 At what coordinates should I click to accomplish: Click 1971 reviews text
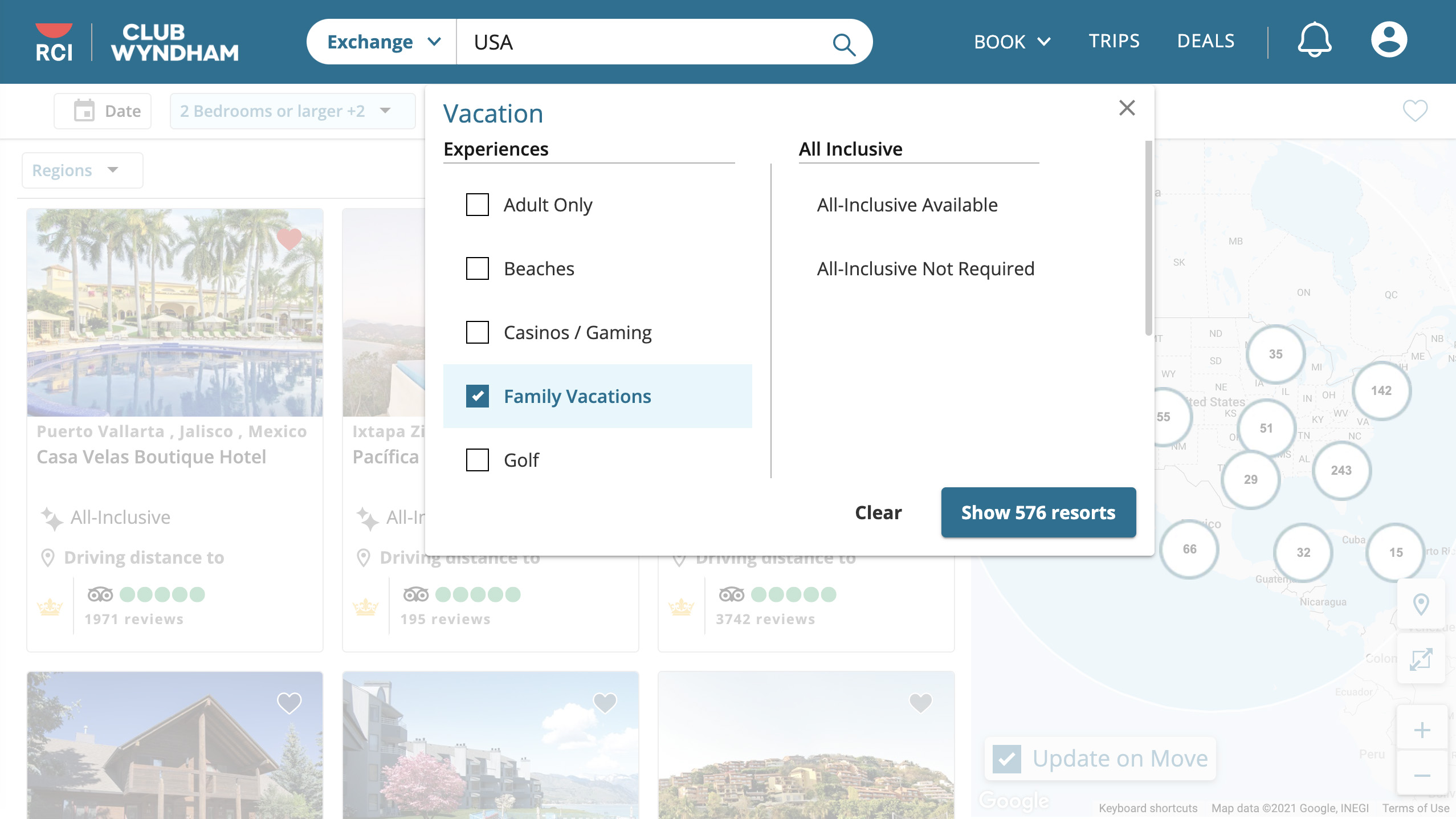click(x=134, y=619)
